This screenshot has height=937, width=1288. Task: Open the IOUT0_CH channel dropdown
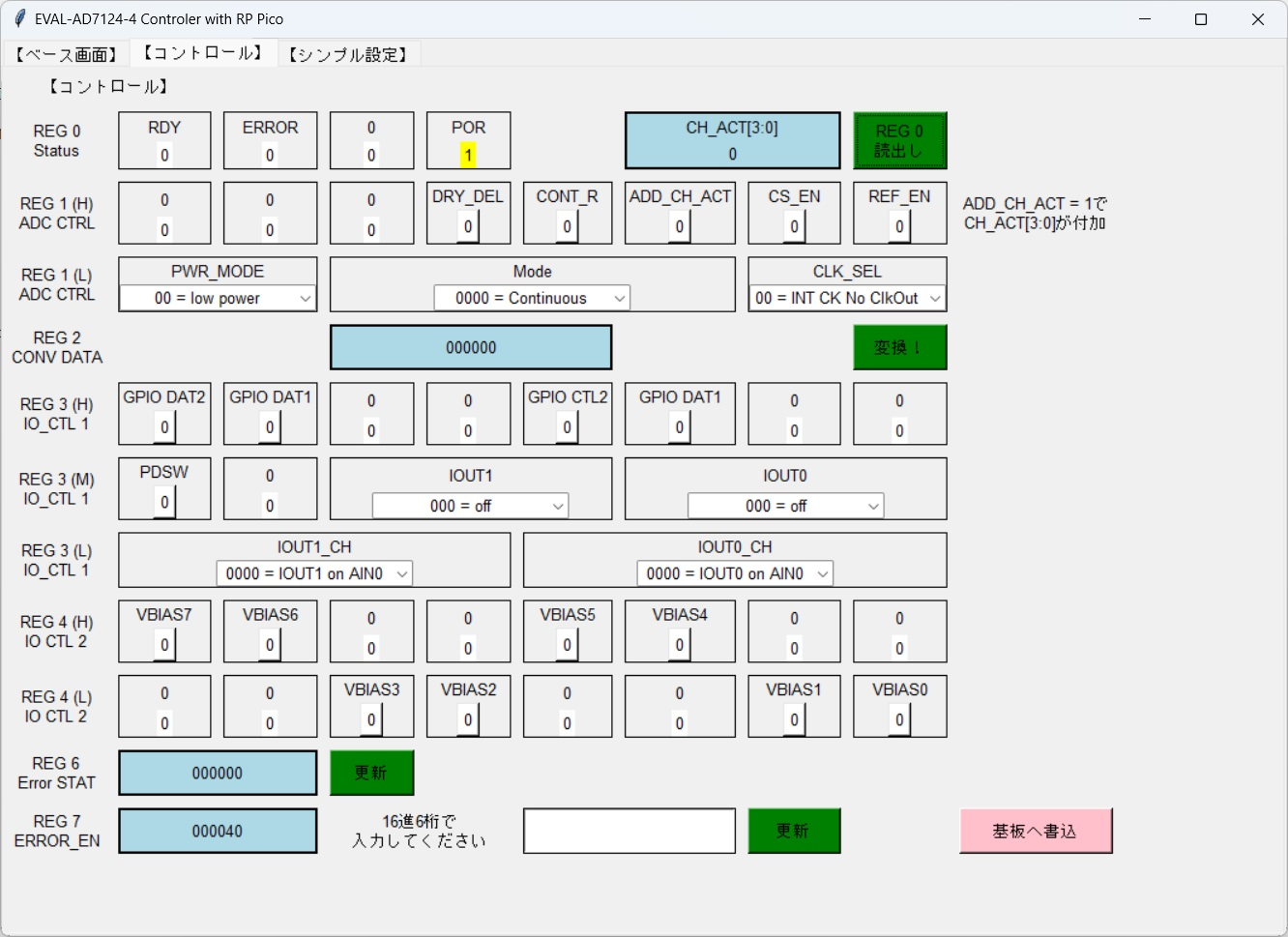coord(735,573)
